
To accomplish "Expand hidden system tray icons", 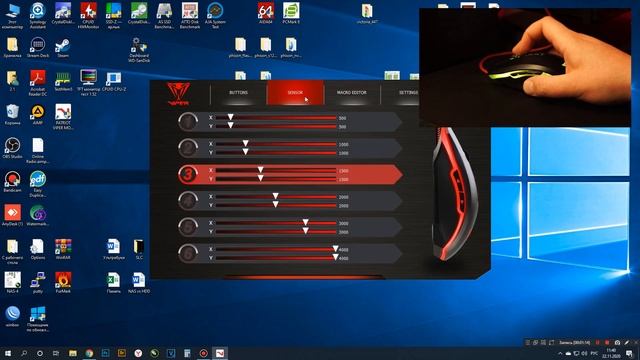I will click(560, 353).
